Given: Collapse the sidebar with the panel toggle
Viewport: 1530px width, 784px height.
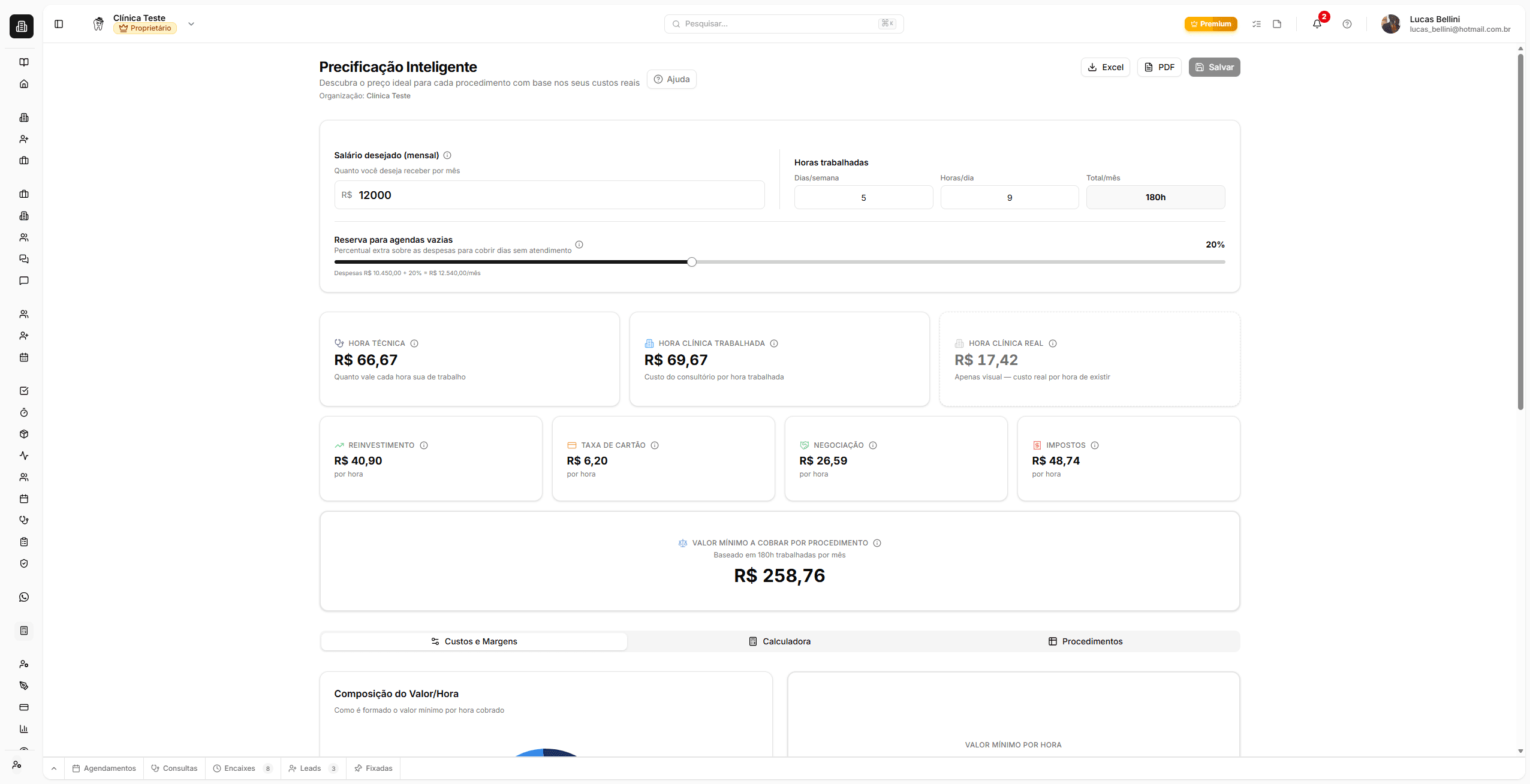Looking at the screenshot, I should pyautogui.click(x=59, y=24).
